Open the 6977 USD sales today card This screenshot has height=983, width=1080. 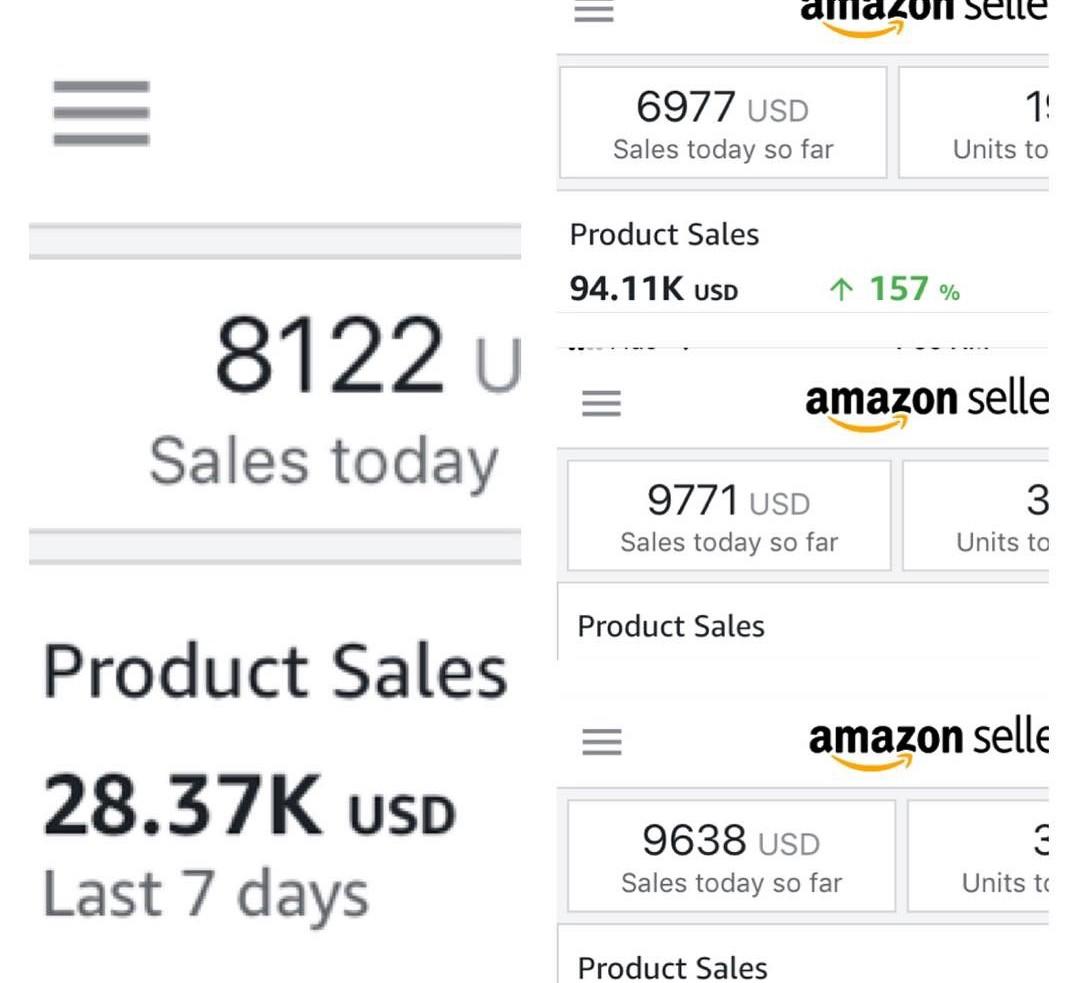(x=722, y=123)
